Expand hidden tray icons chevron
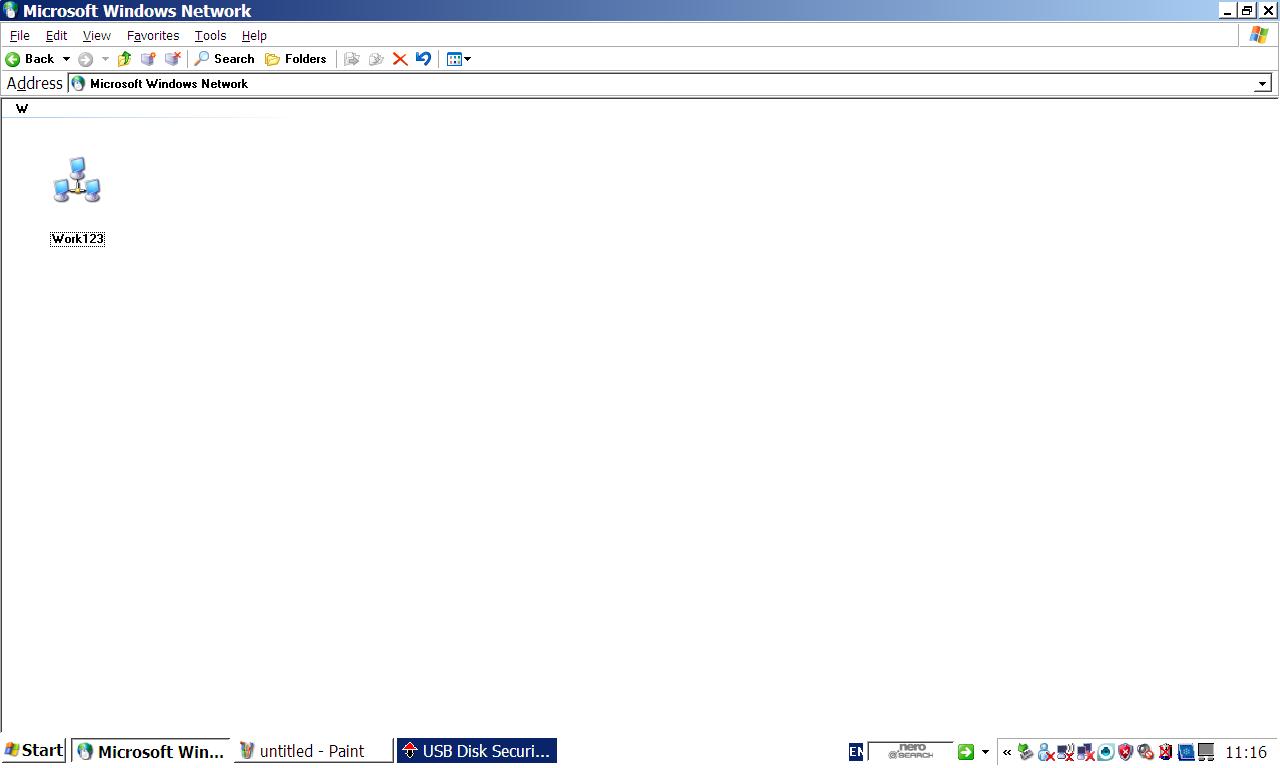The height and width of the screenshot is (768, 1280). [1007, 752]
